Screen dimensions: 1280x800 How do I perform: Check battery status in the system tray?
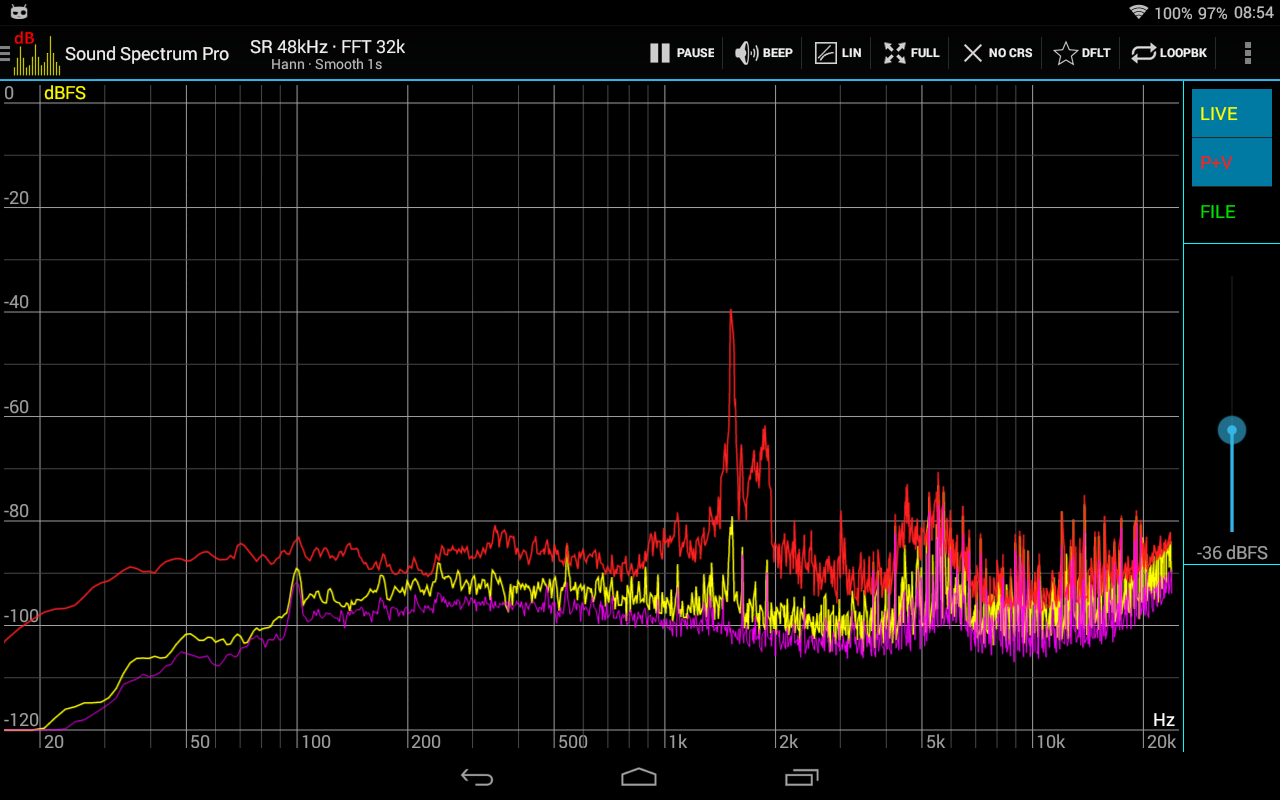click(1180, 14)
